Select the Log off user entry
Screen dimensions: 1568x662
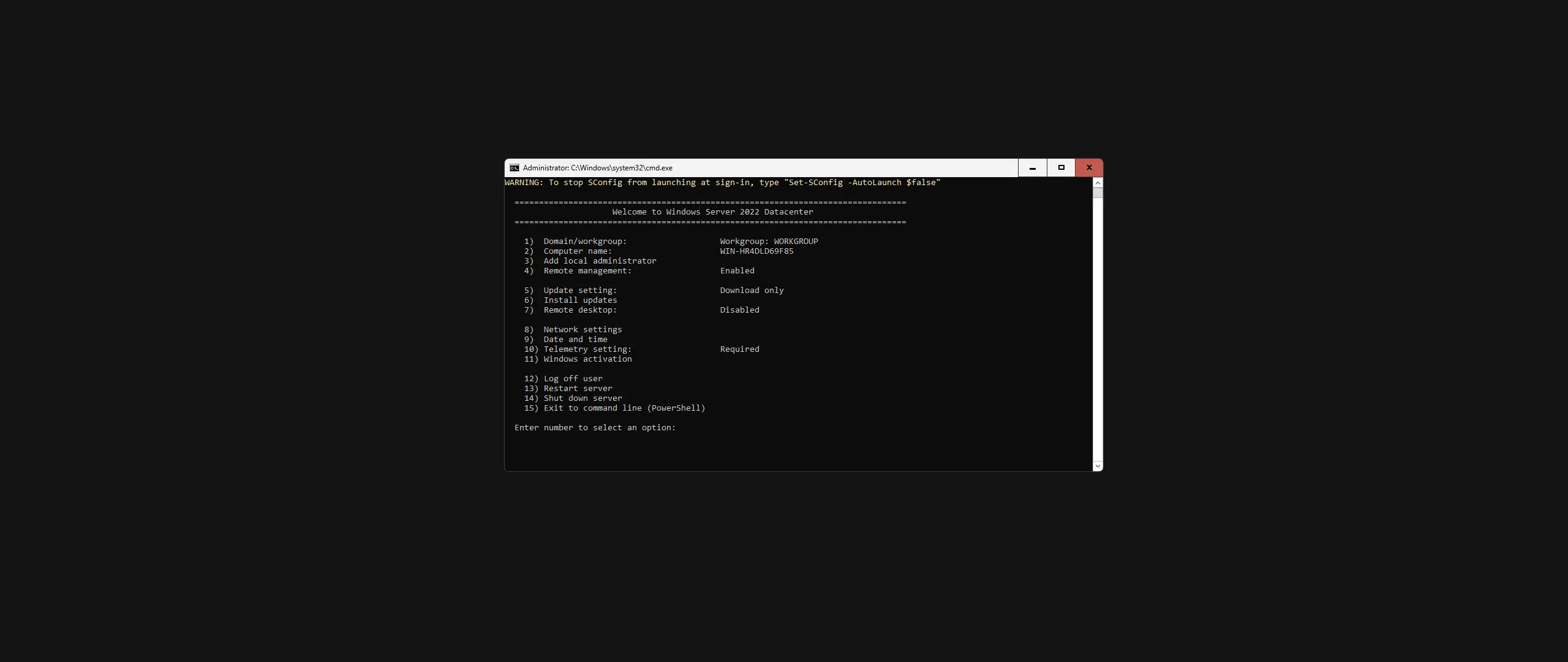tap(563, 378)
